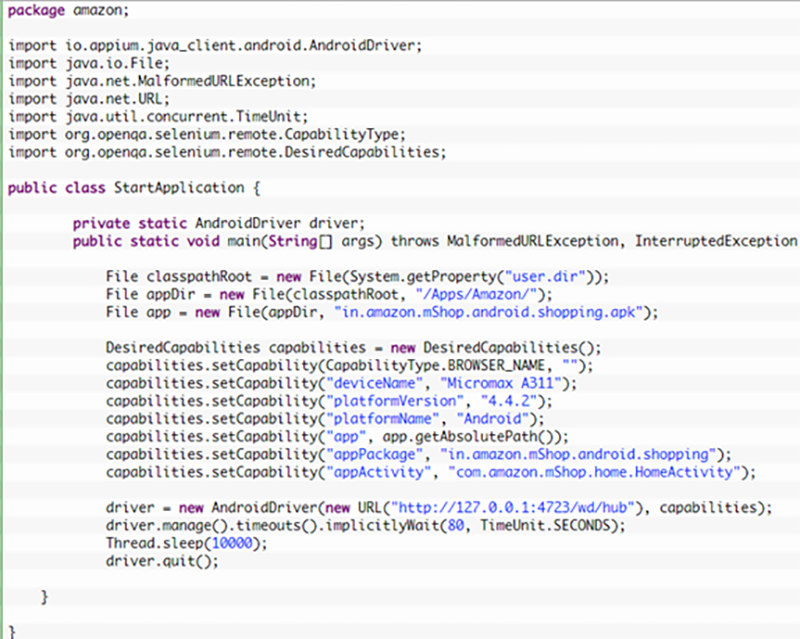
Task: Click the main method signature
Action: 435,241
